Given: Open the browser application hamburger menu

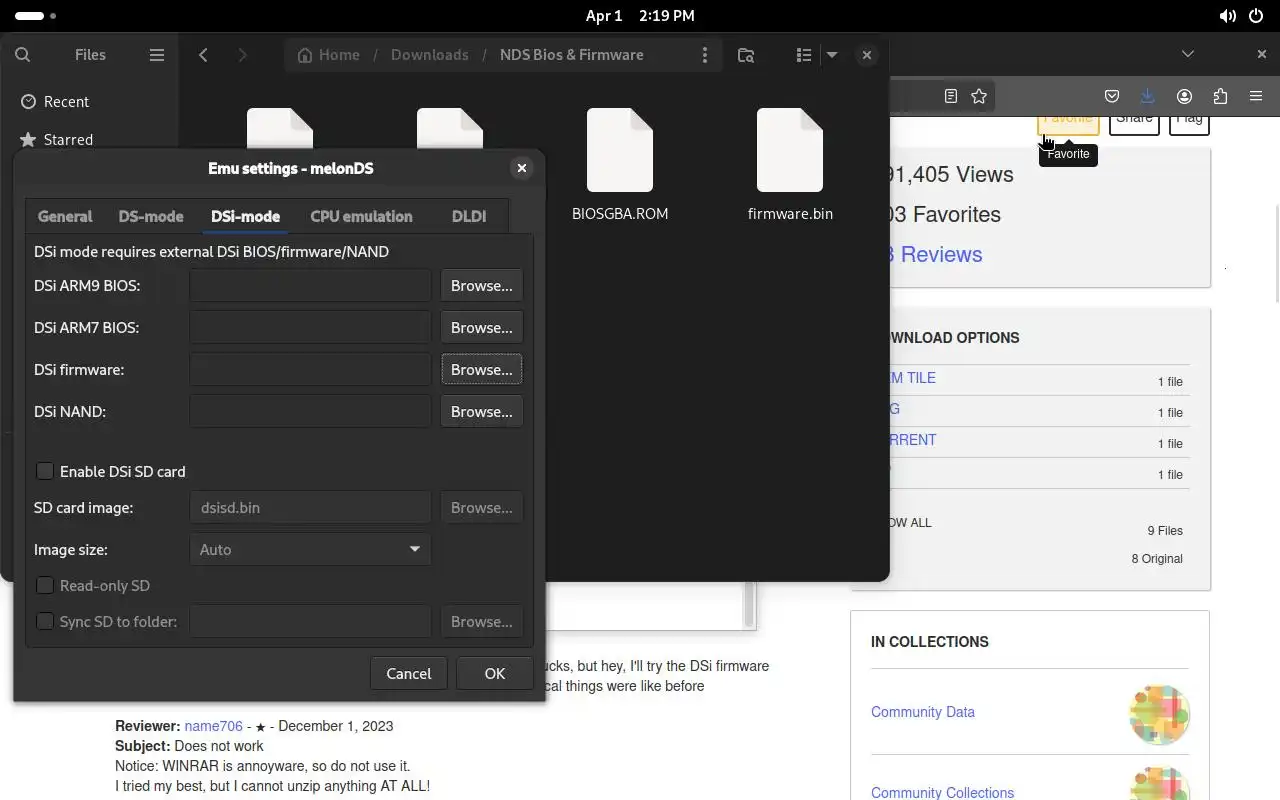Looking at the screenshot, I should point(1256,96).
